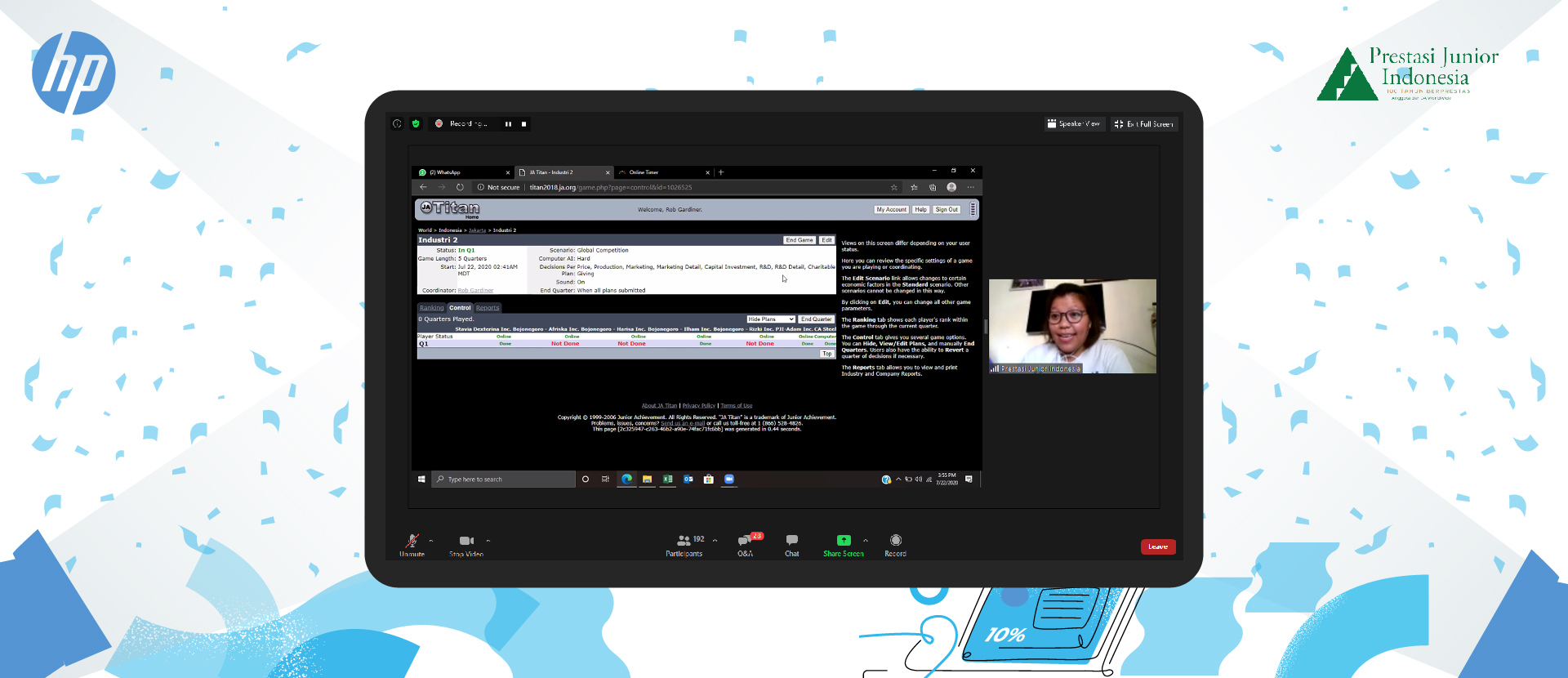Expand audio options arrow beside Unmute

[431, 541]
